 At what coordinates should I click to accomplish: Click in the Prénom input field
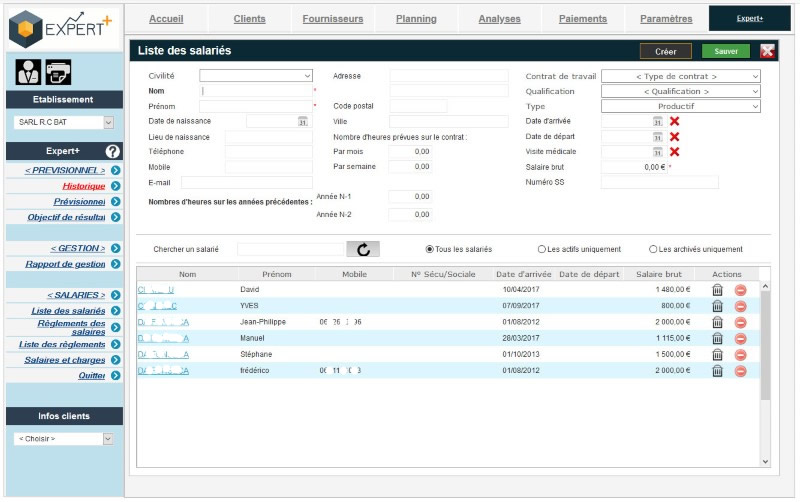tap(256, 107)
